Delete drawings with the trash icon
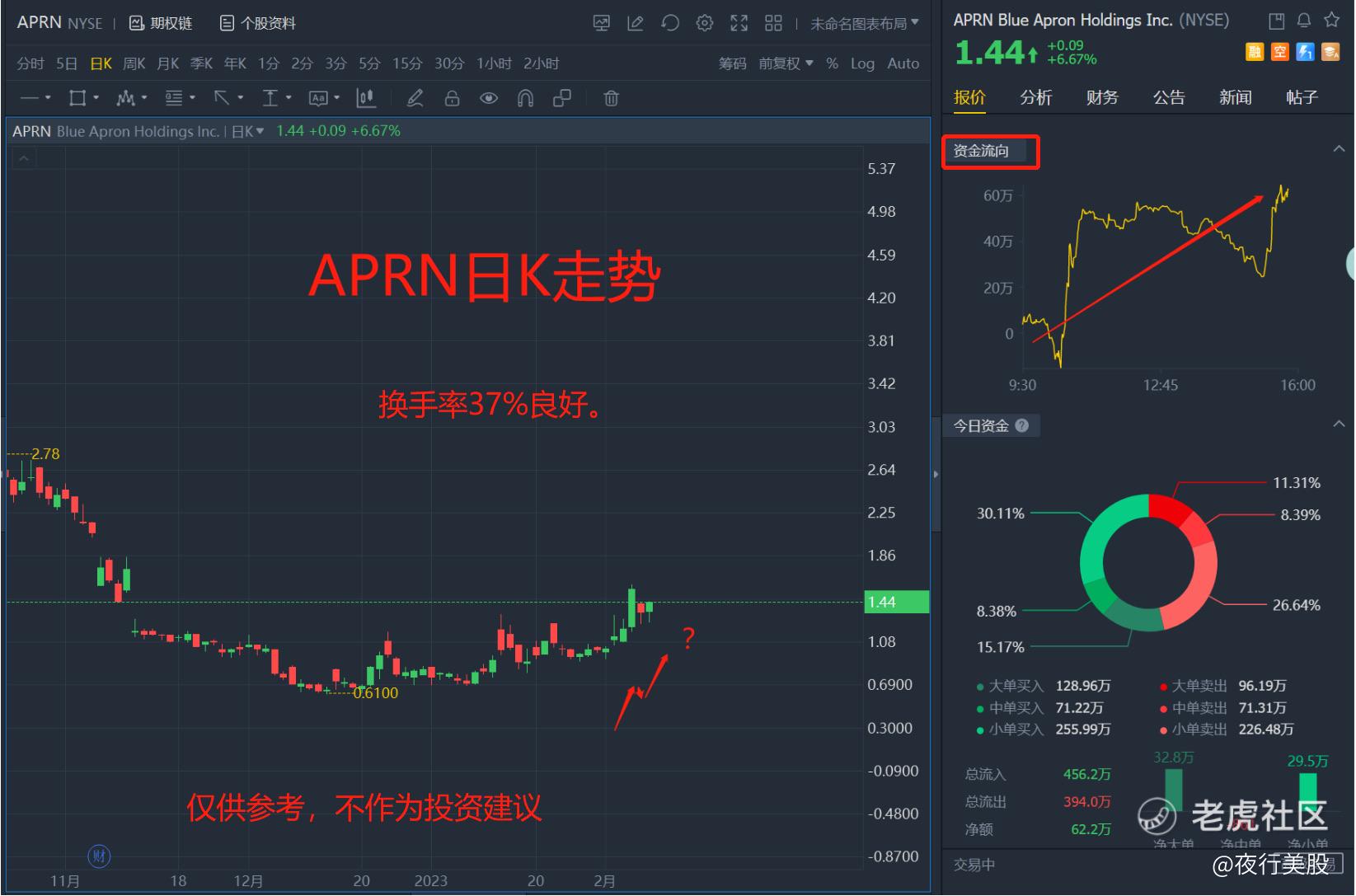This screenshot has height=896, width=1356. (611, 98)
